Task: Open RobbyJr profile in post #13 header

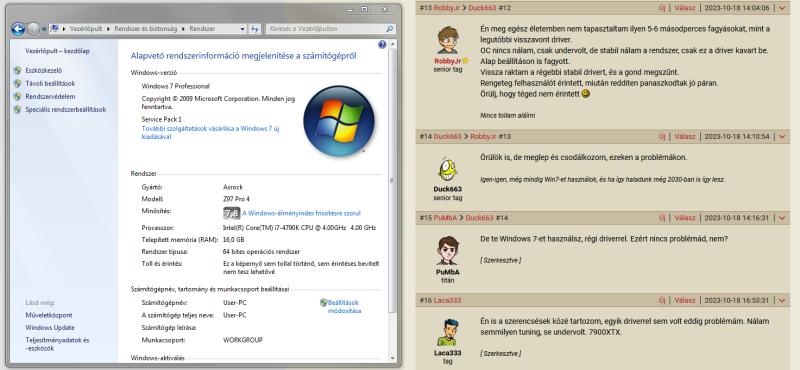Action: tap(447, 8)
